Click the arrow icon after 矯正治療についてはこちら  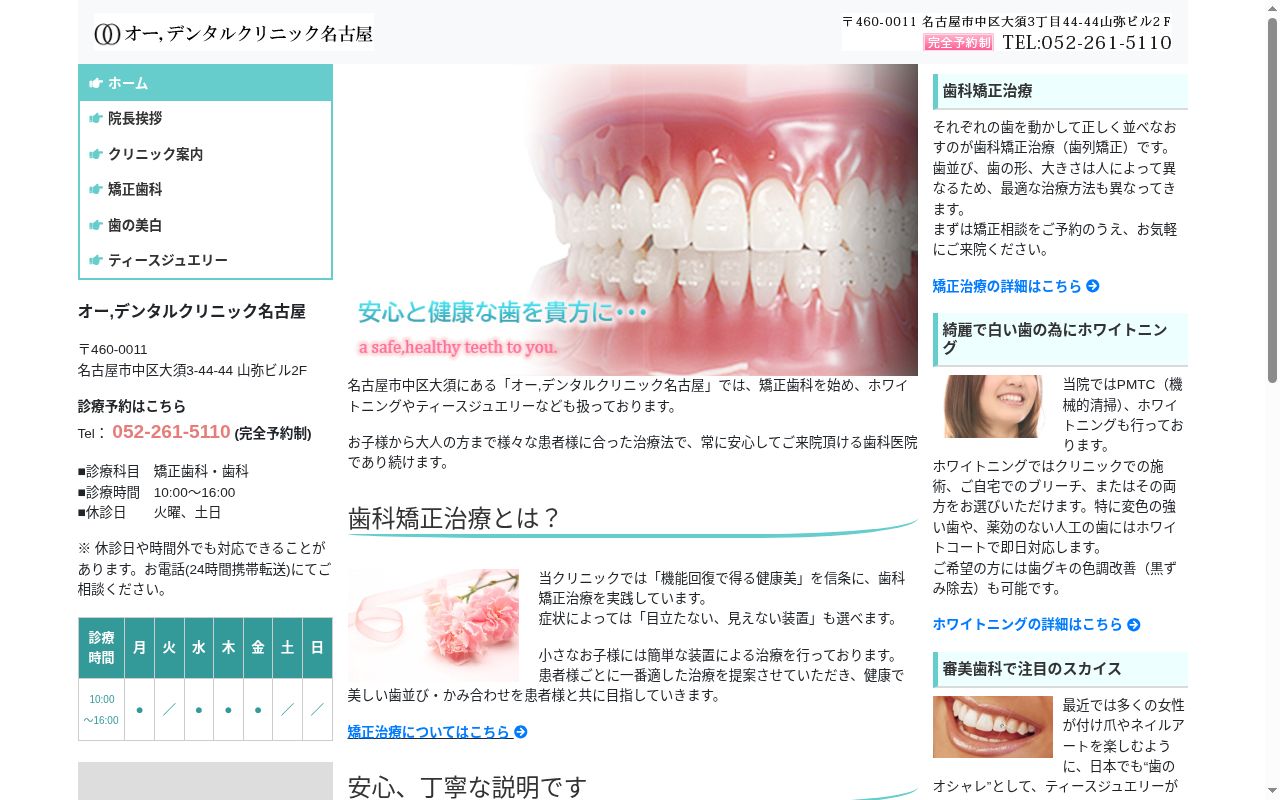tap(521, 732)
